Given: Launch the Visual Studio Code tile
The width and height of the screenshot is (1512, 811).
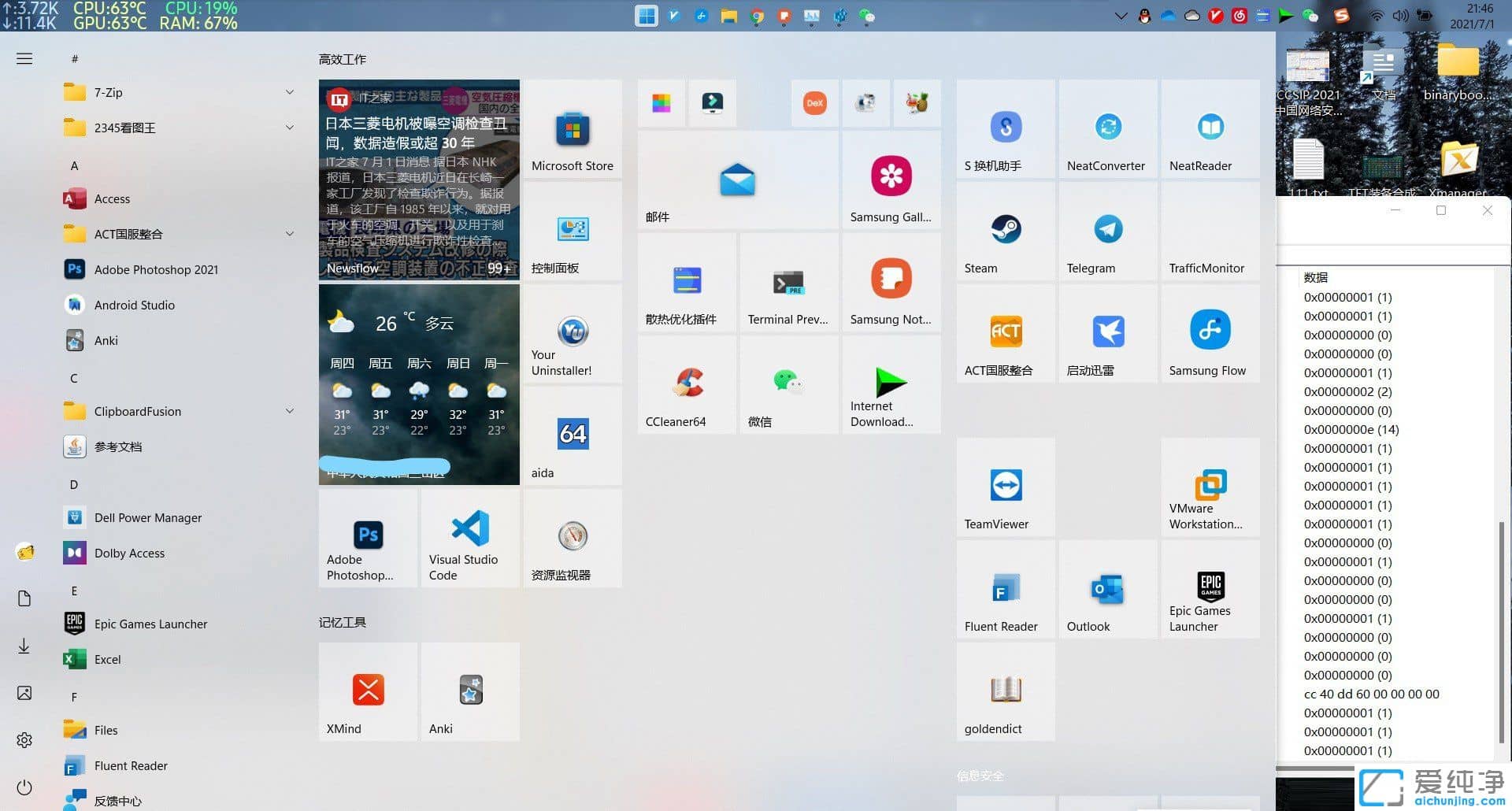Looking at the screenshot, I should click(x=469, y=538).
